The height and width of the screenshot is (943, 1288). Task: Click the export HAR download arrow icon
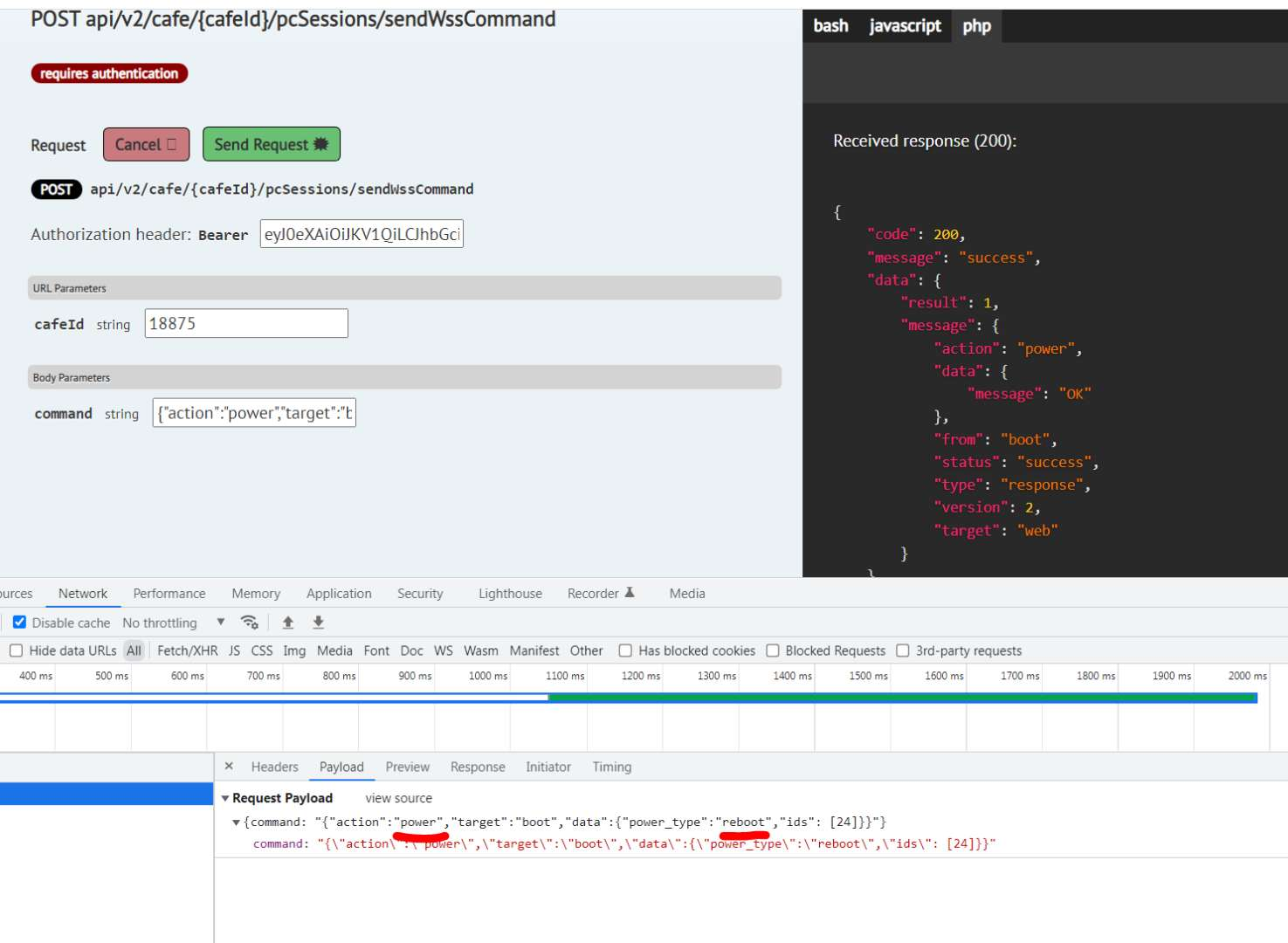tap(319, 623)
